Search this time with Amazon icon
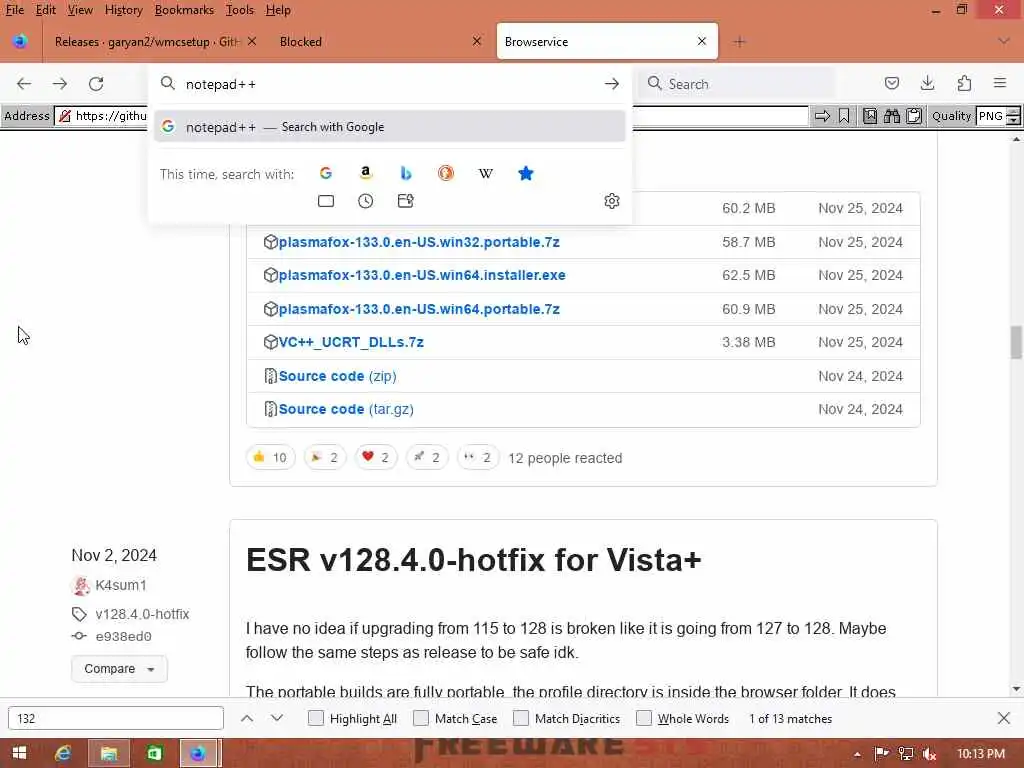Image resolution: width=1024 pixels, height=768 pixels. 366,173
